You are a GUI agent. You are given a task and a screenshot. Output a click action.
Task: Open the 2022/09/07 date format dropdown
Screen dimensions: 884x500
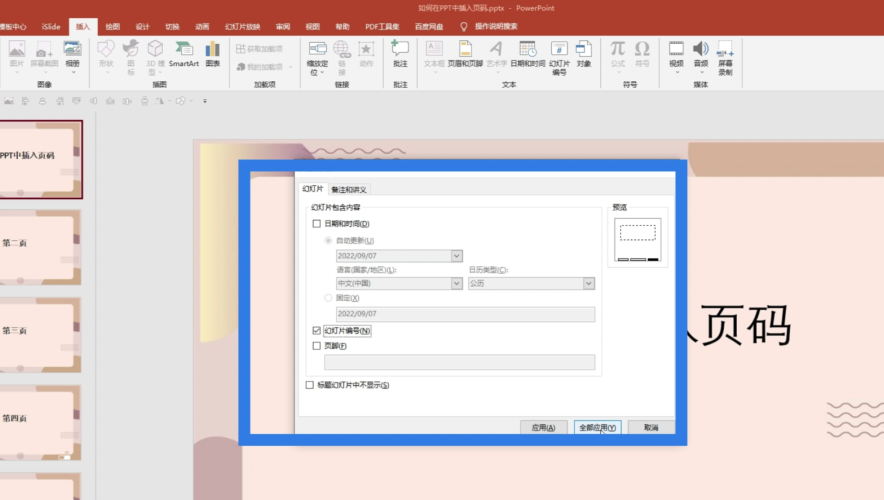click(x=457, y=256)
